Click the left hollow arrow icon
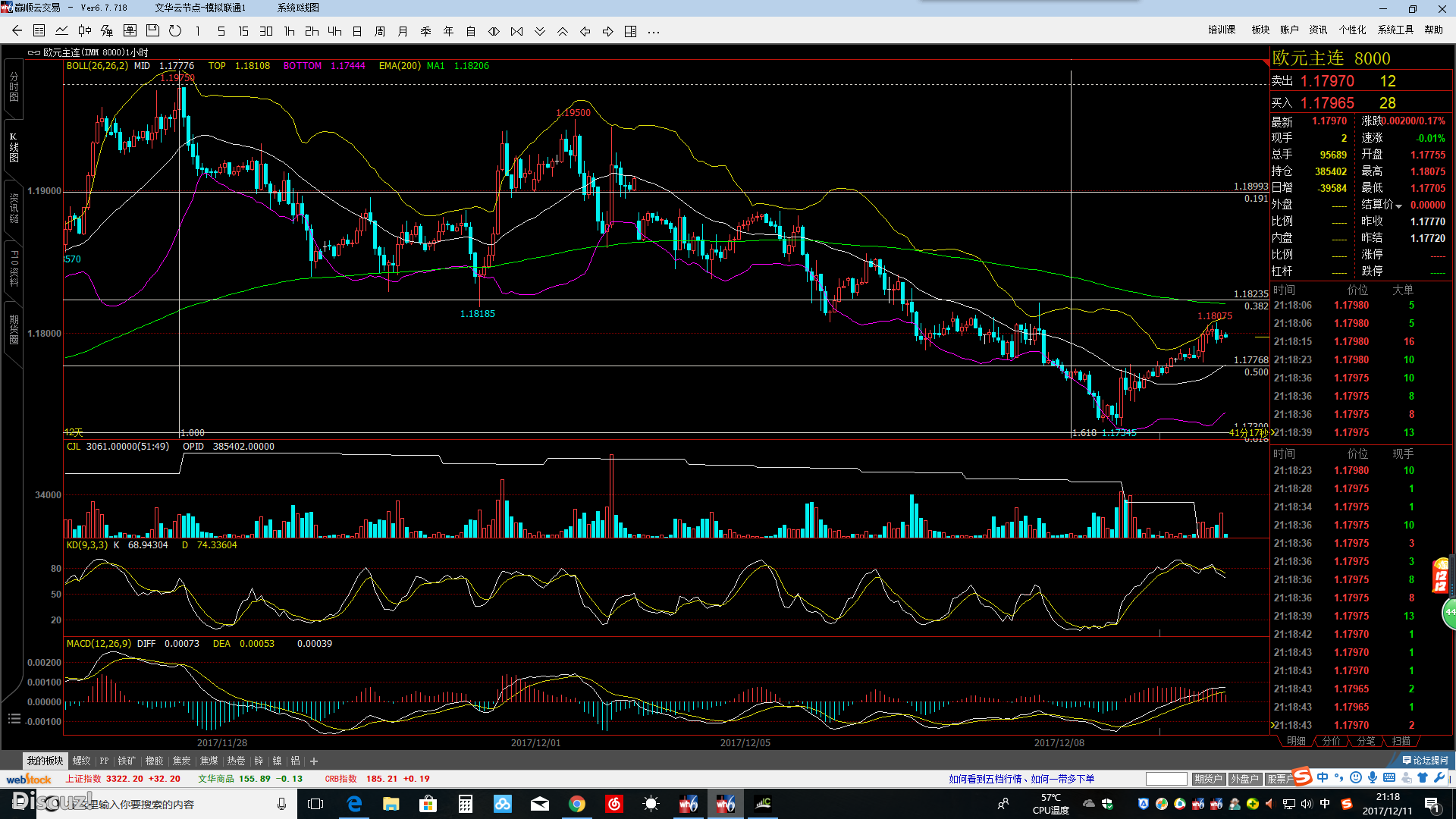Viewport: 1456px width, 819px height. coord(585,31)
